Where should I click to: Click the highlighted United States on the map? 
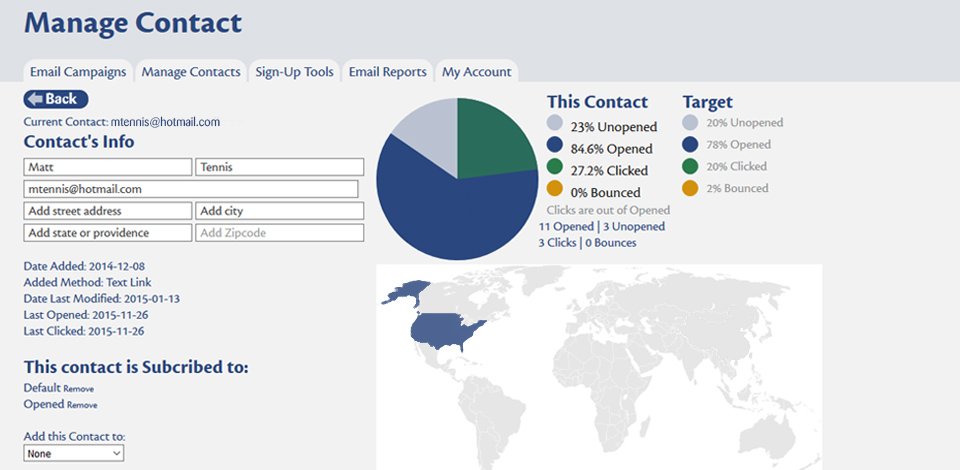click(444, 330)
